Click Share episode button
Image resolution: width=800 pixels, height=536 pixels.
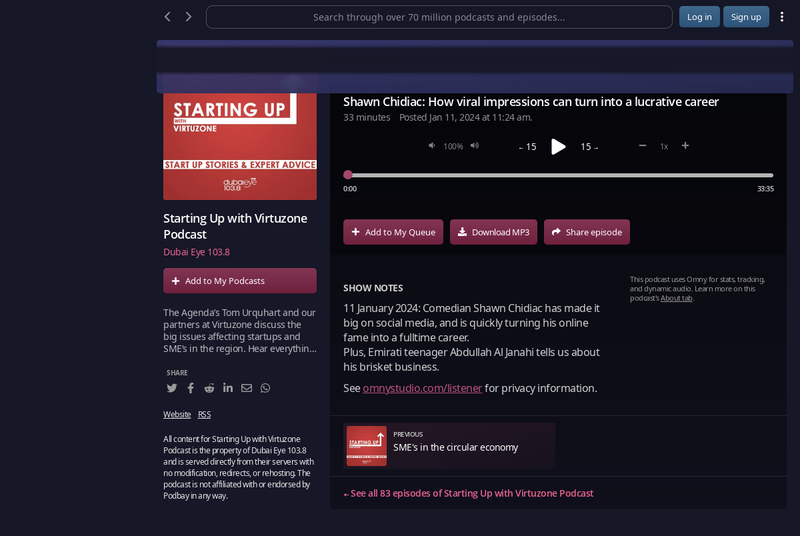(587, 232)
